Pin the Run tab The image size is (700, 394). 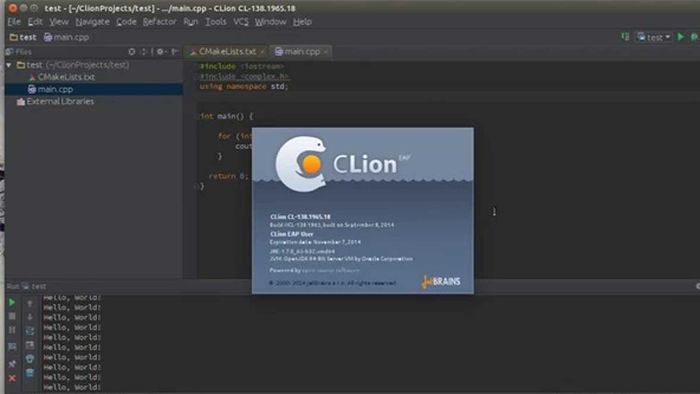pyautogui.click(x=12, y=364)
